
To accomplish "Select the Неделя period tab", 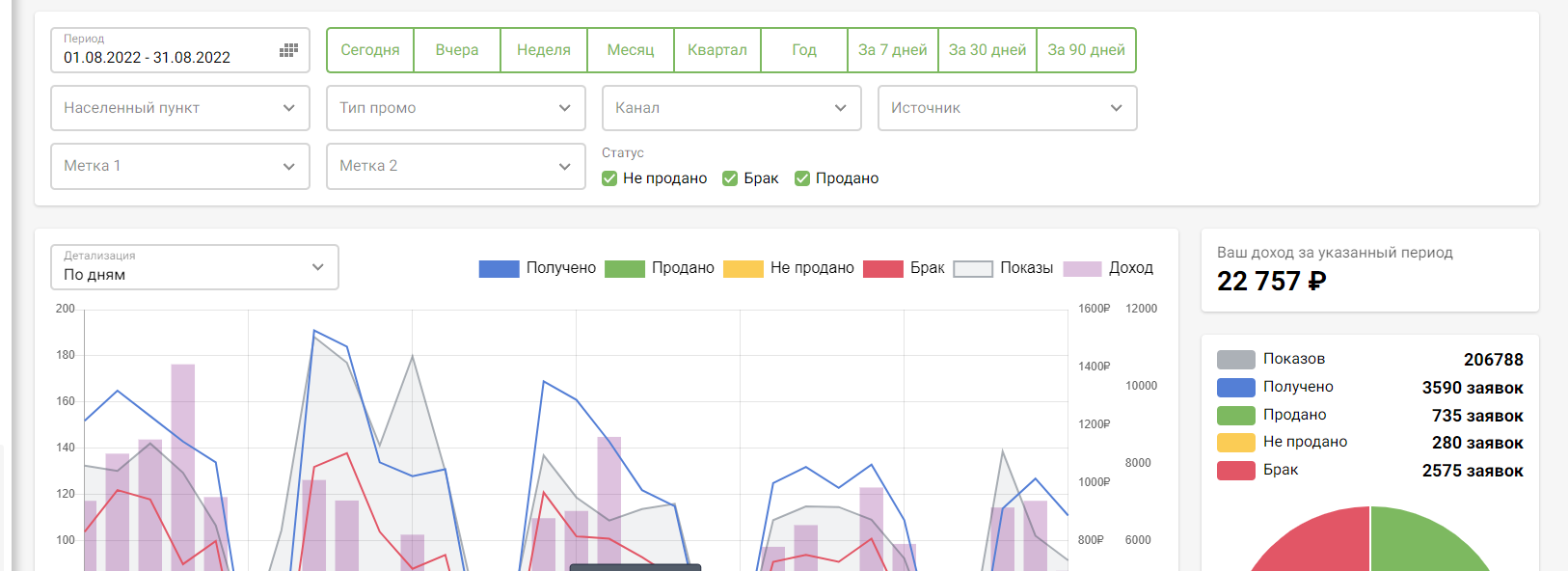I will pos(544,50).
